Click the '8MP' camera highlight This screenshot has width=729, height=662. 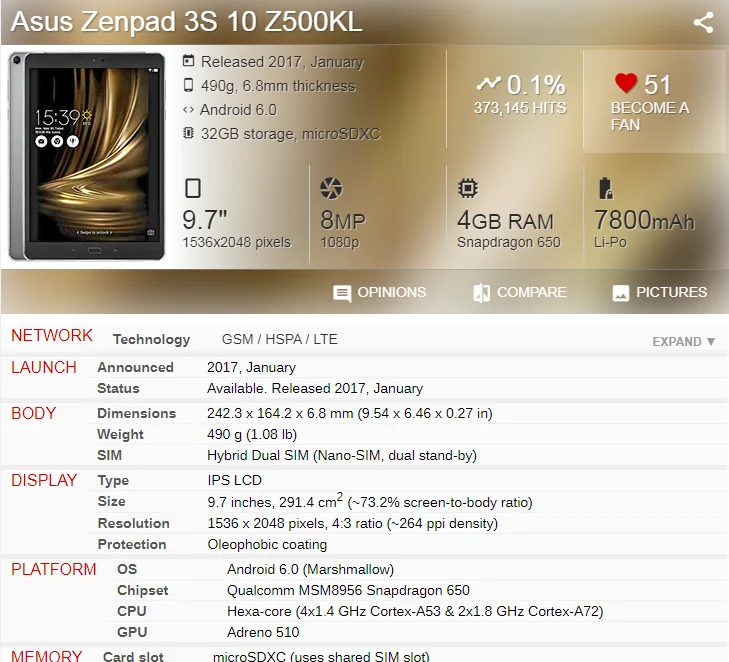click(343, 220)
